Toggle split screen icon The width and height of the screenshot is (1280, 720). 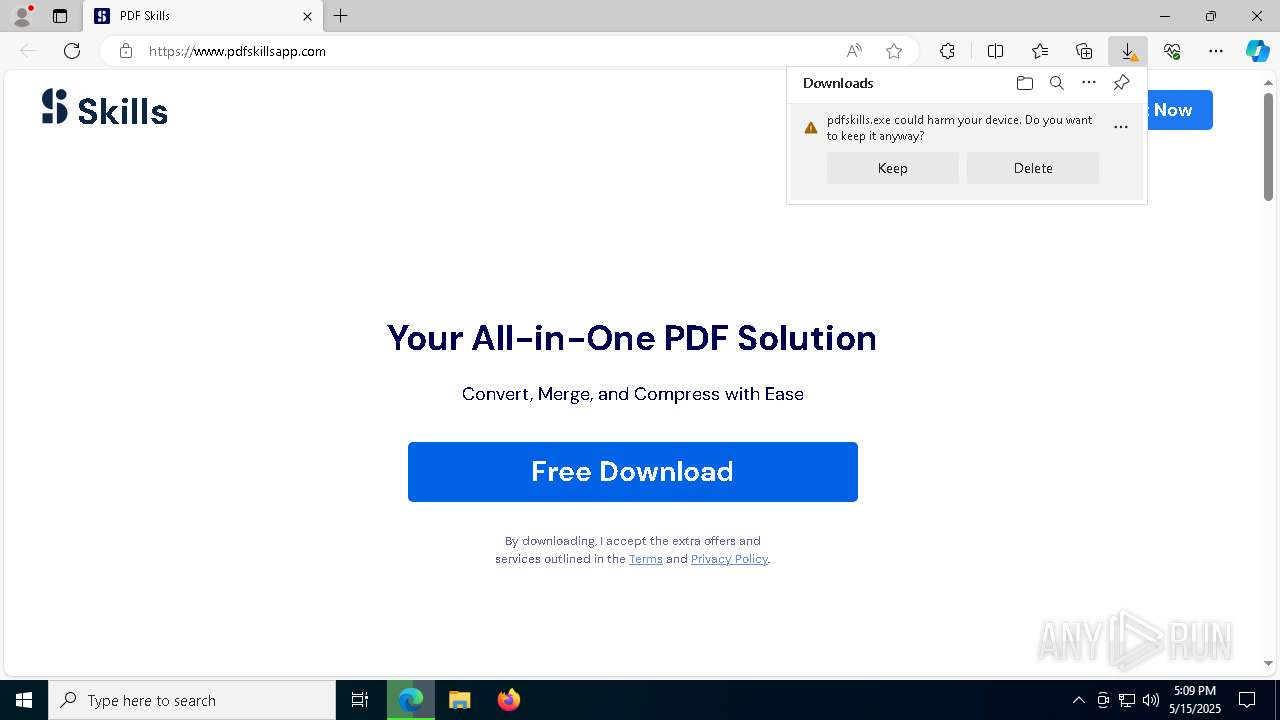tap(995, 51)
